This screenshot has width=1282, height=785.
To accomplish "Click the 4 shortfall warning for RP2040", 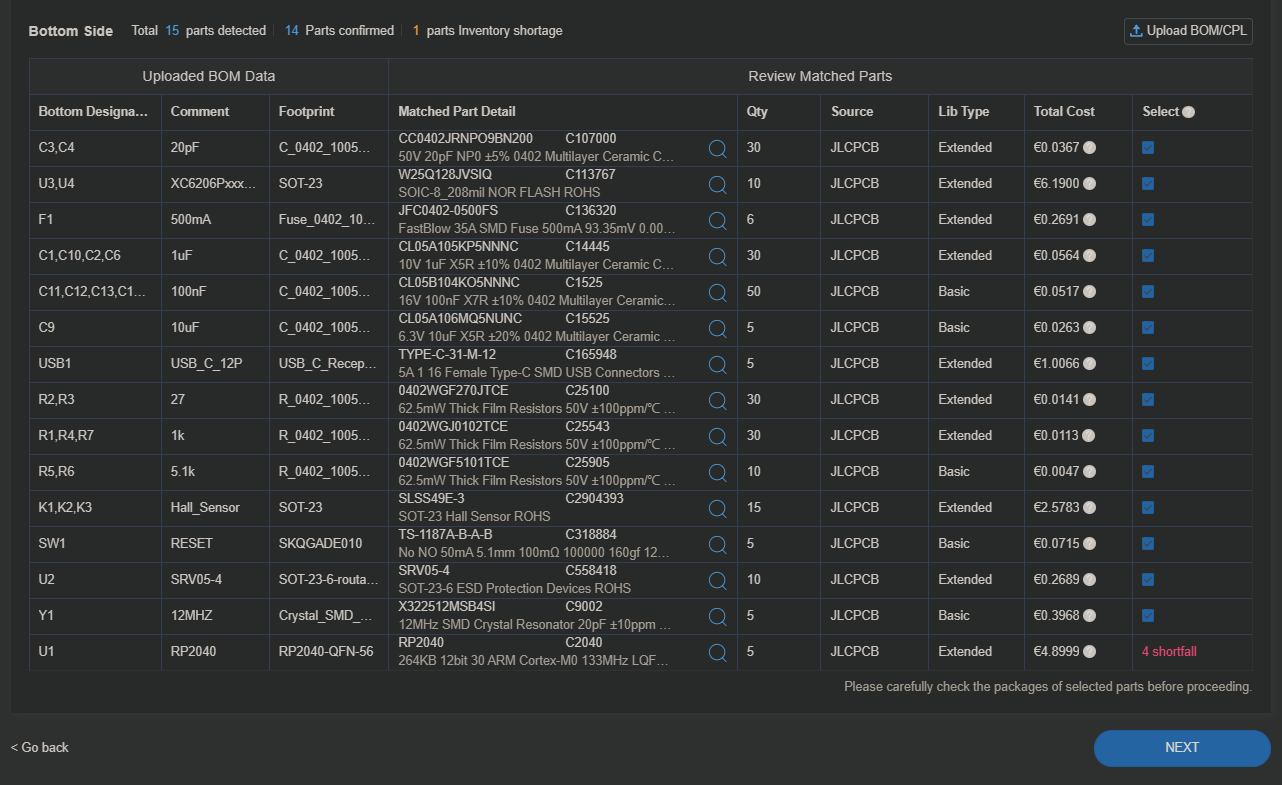I will (1169, 652).
